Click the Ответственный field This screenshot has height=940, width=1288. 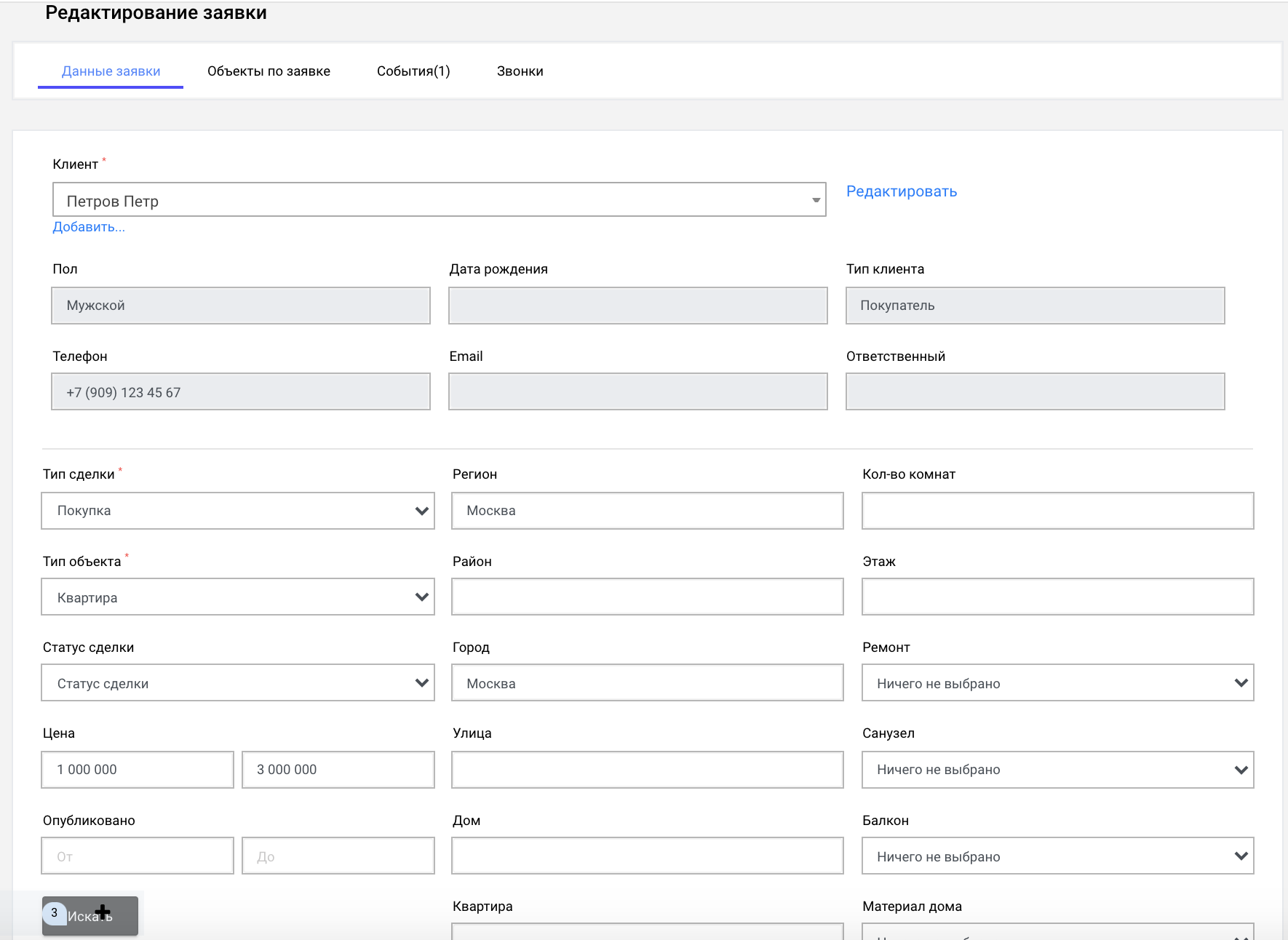[x=1035, y=391]
